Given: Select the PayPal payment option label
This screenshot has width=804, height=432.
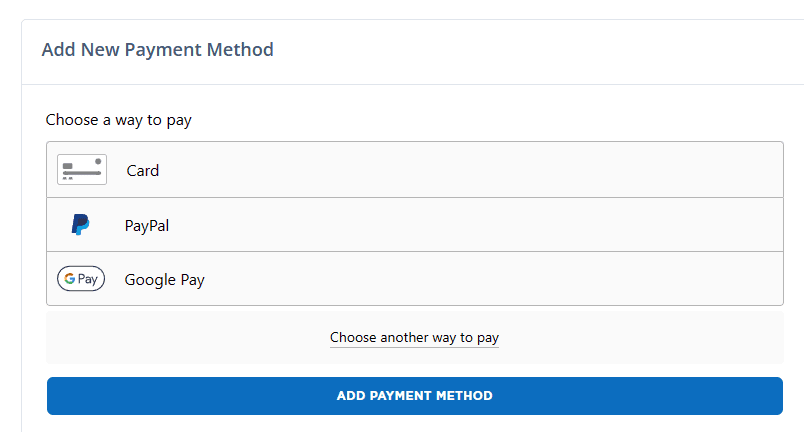Looking at the screenshot, I should [x=147, y=226].
